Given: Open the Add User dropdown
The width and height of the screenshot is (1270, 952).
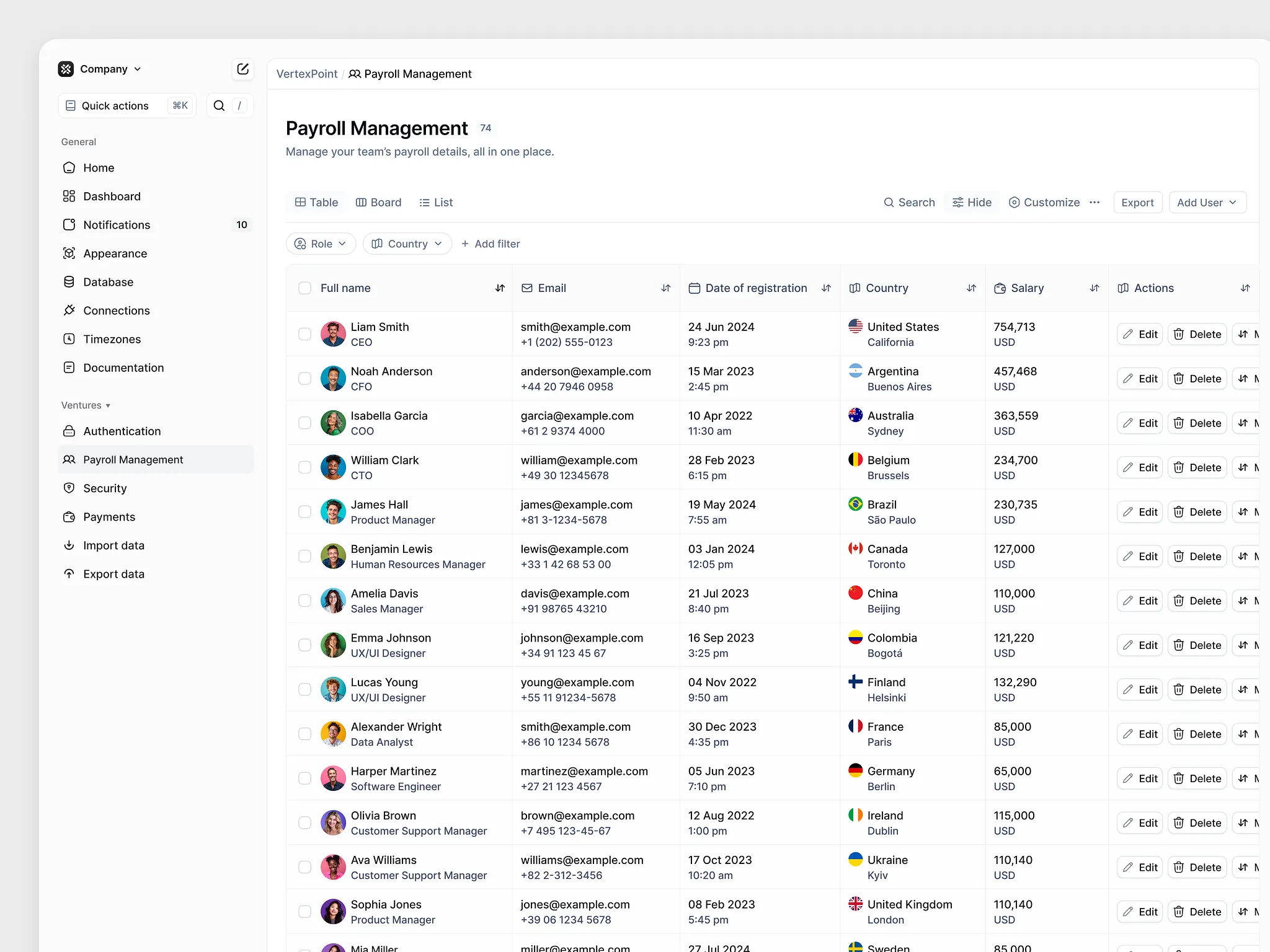Looking at the screenshot, I should tap(1207, 203).
